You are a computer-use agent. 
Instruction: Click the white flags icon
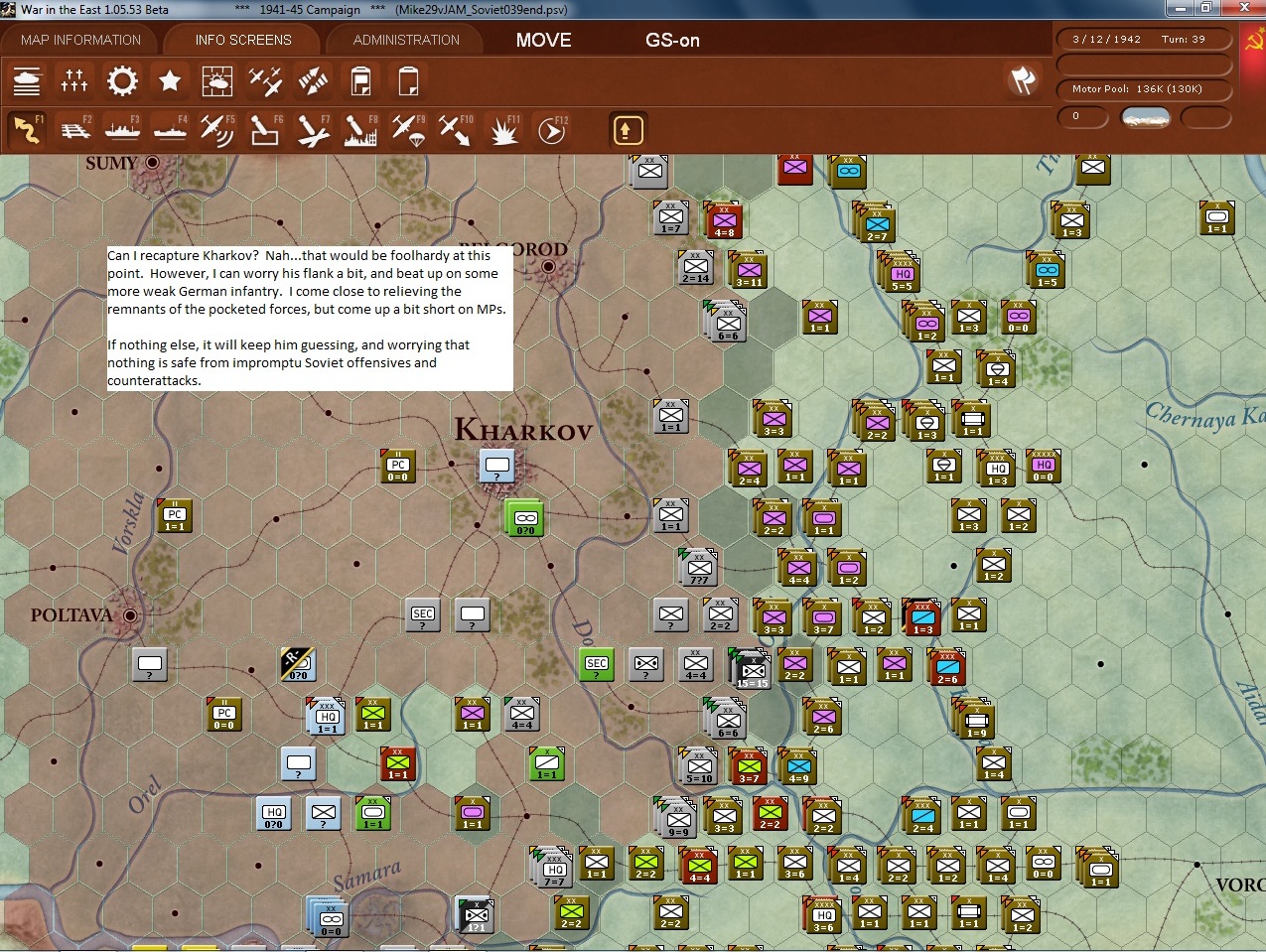pos(1023,80)
